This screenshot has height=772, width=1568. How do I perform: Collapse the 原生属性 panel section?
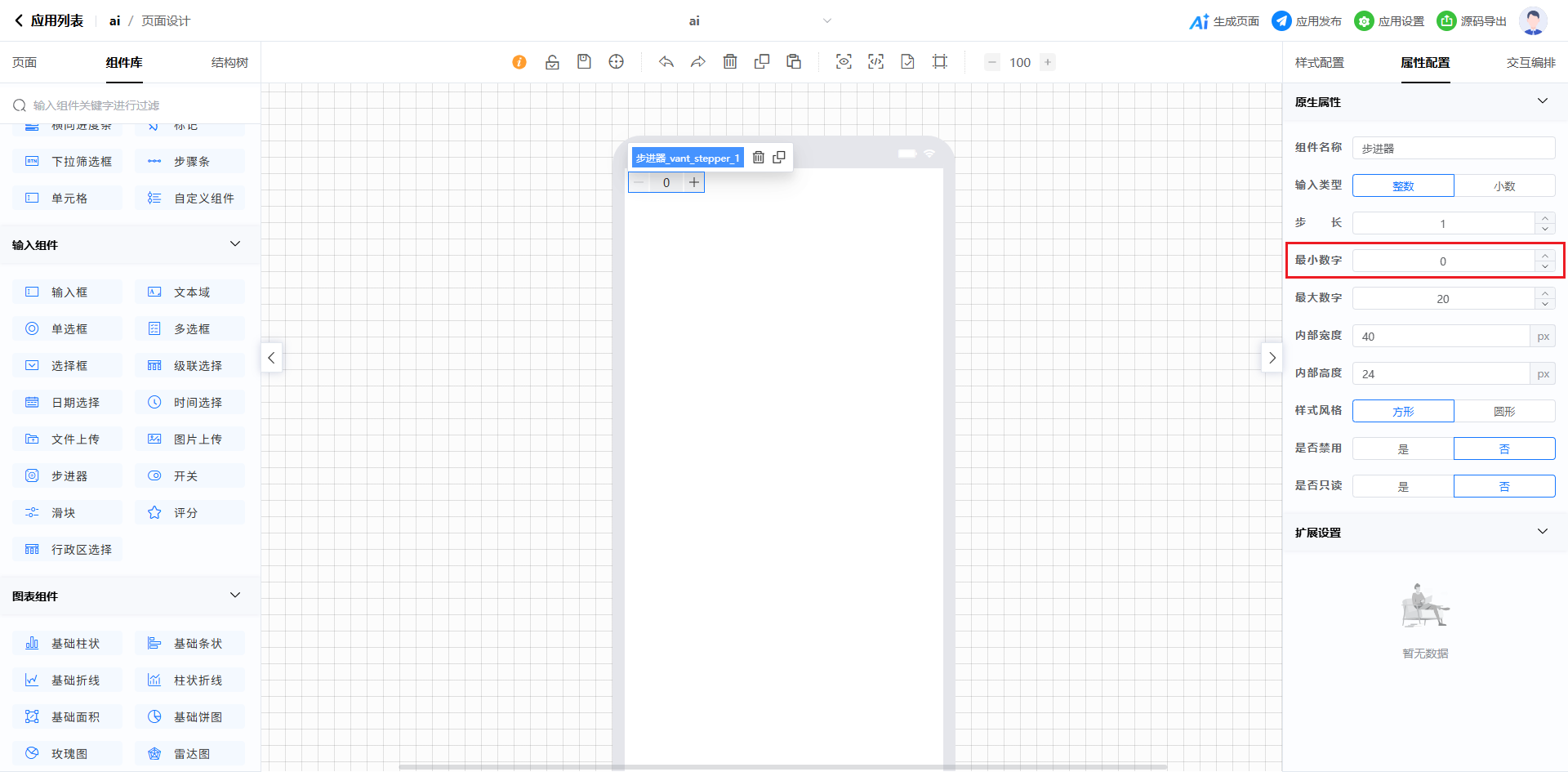(1542, 101)
